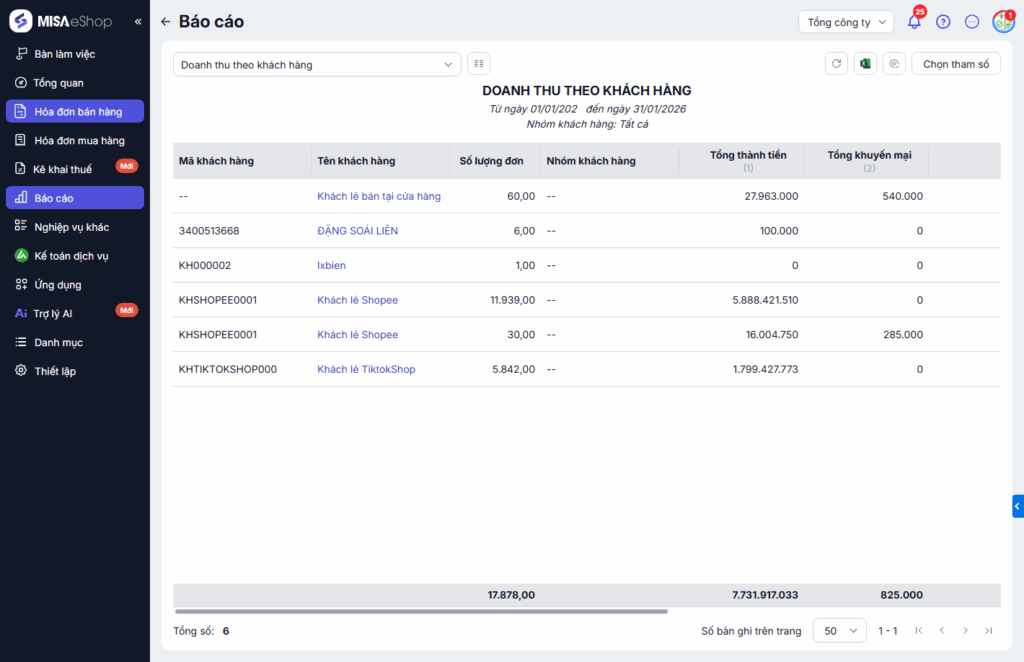Click the Chọn tham số button
This screenshot has height=662, width=1024.
click(955, 64)
